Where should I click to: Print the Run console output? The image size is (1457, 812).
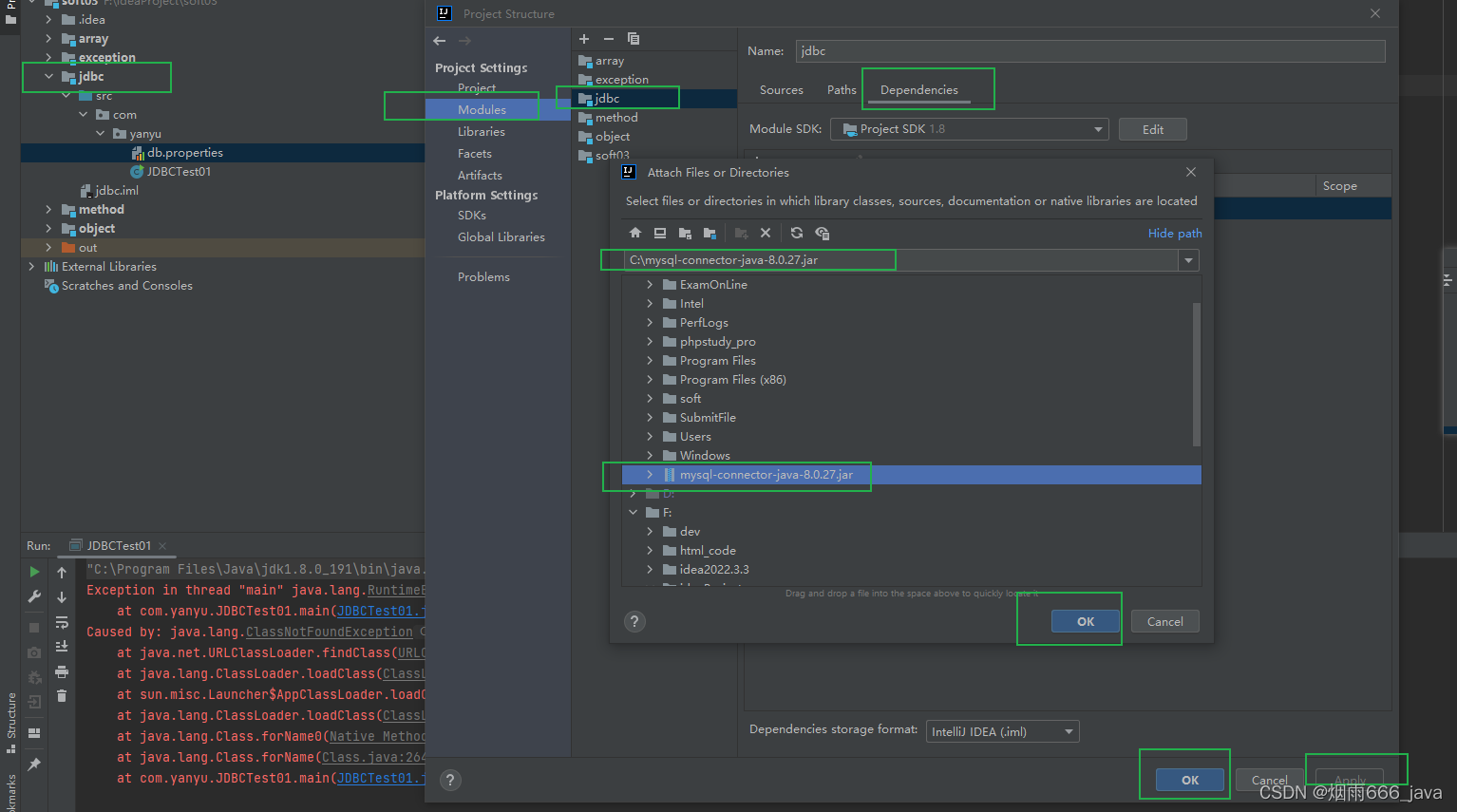[x=62, y=671]
